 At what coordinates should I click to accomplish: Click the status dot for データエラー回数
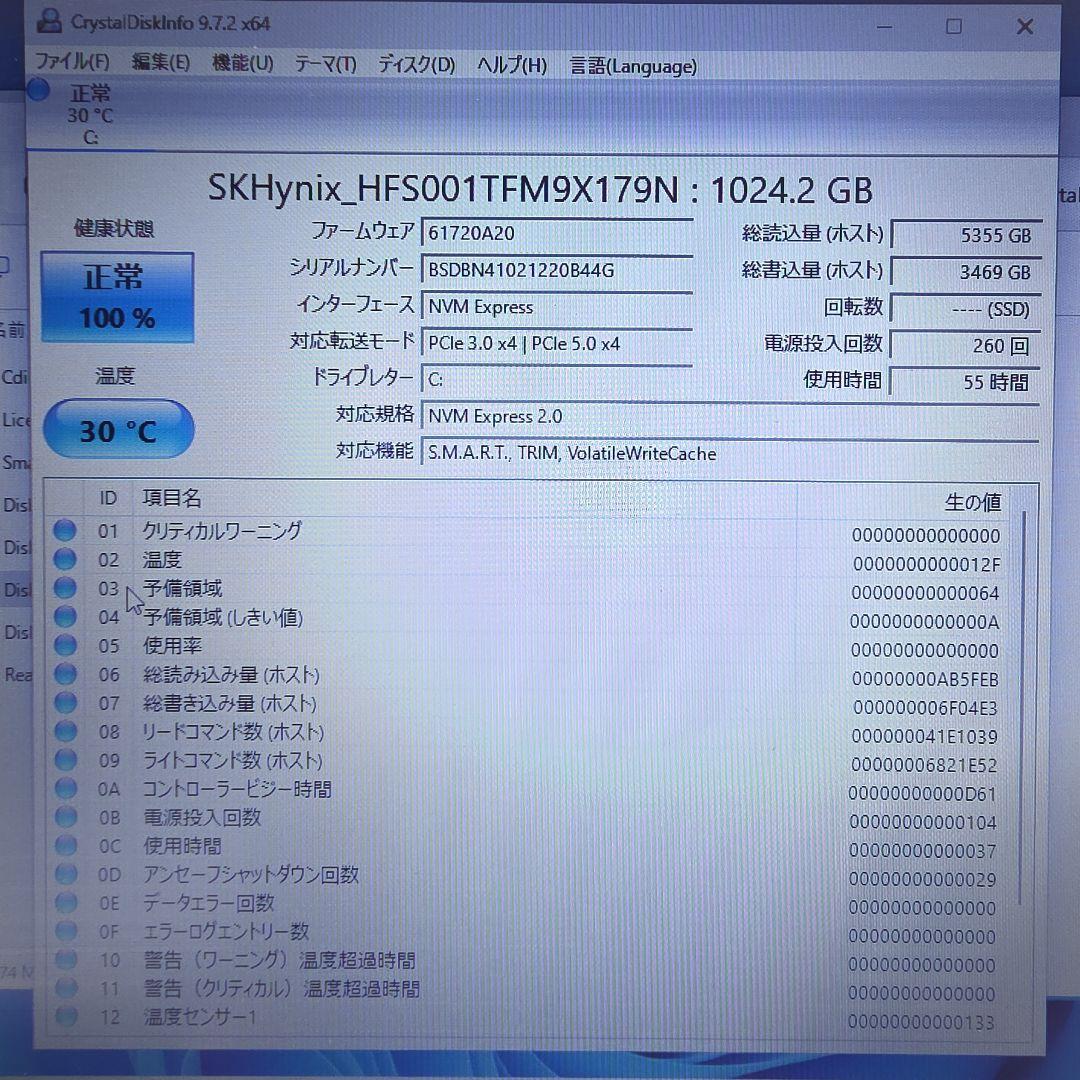click(x=64, y=903)
